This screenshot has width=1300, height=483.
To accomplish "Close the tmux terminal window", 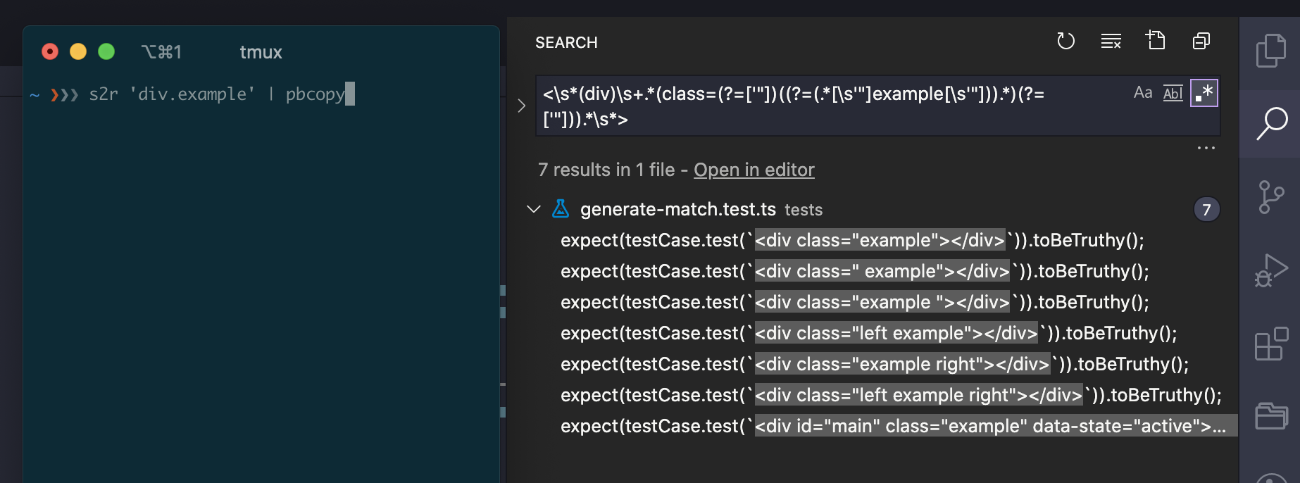I will (x=50, y=52).
